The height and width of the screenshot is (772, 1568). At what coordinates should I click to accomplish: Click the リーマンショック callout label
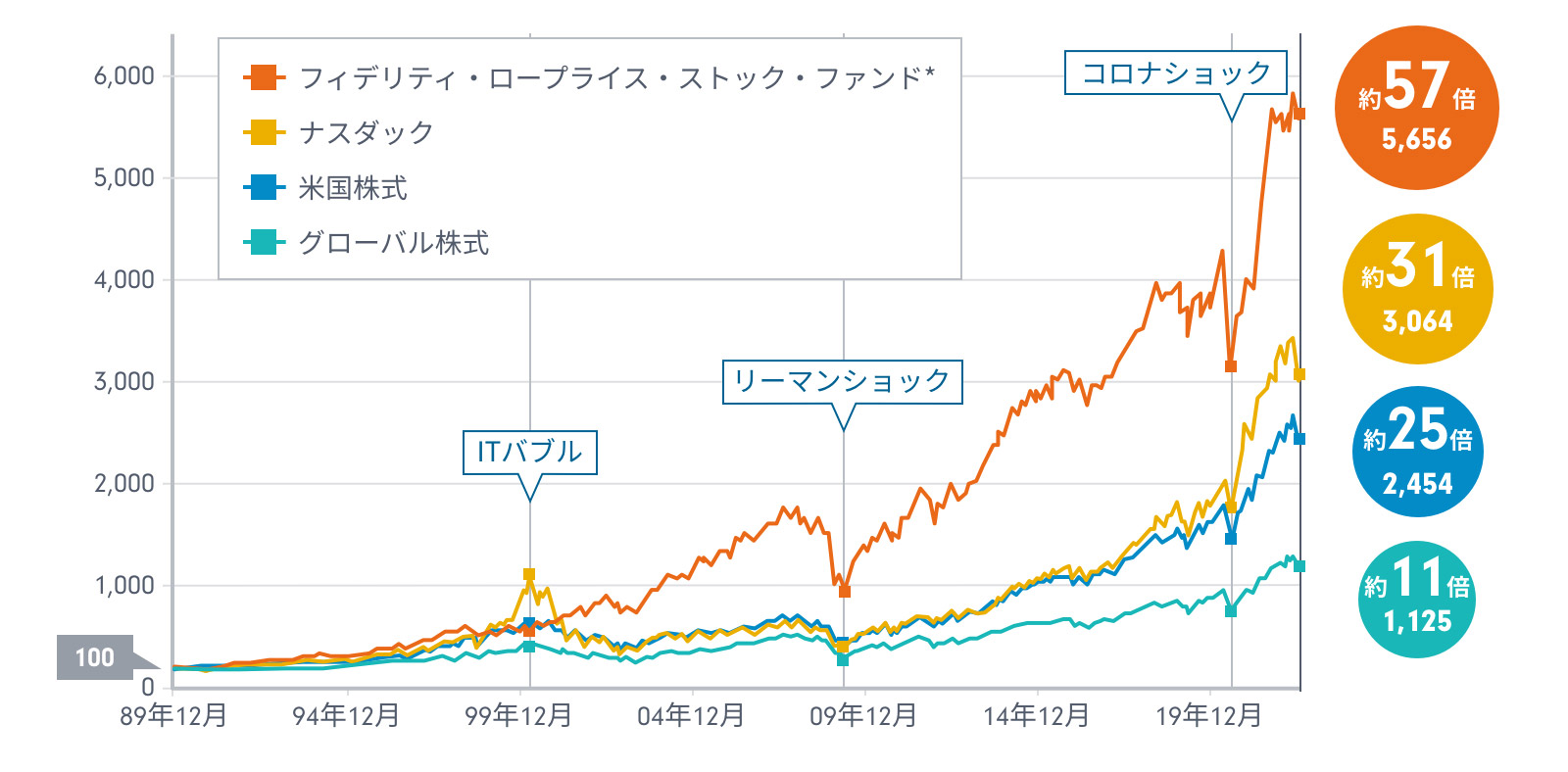[x=843, y=381]
